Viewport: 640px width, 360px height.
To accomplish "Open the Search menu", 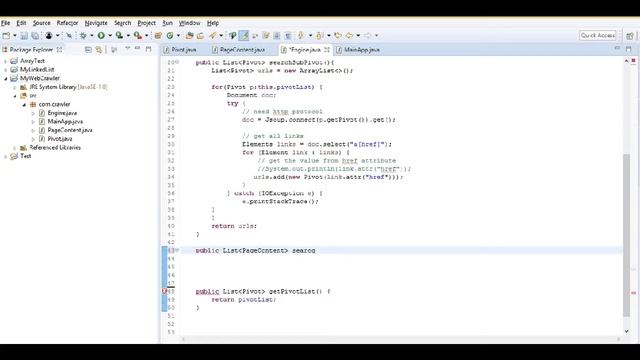I will tap(122, 23).
